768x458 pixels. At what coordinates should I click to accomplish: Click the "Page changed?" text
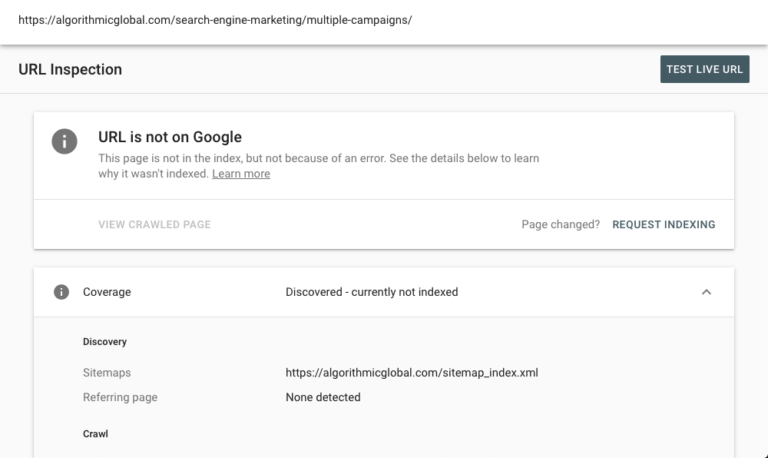[x=560, y=225]
